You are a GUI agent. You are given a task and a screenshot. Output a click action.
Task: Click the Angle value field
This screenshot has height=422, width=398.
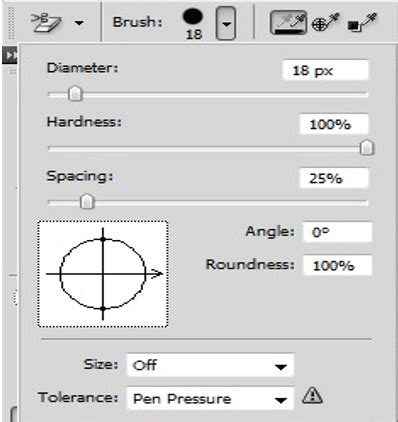click(x=337, y=232)
